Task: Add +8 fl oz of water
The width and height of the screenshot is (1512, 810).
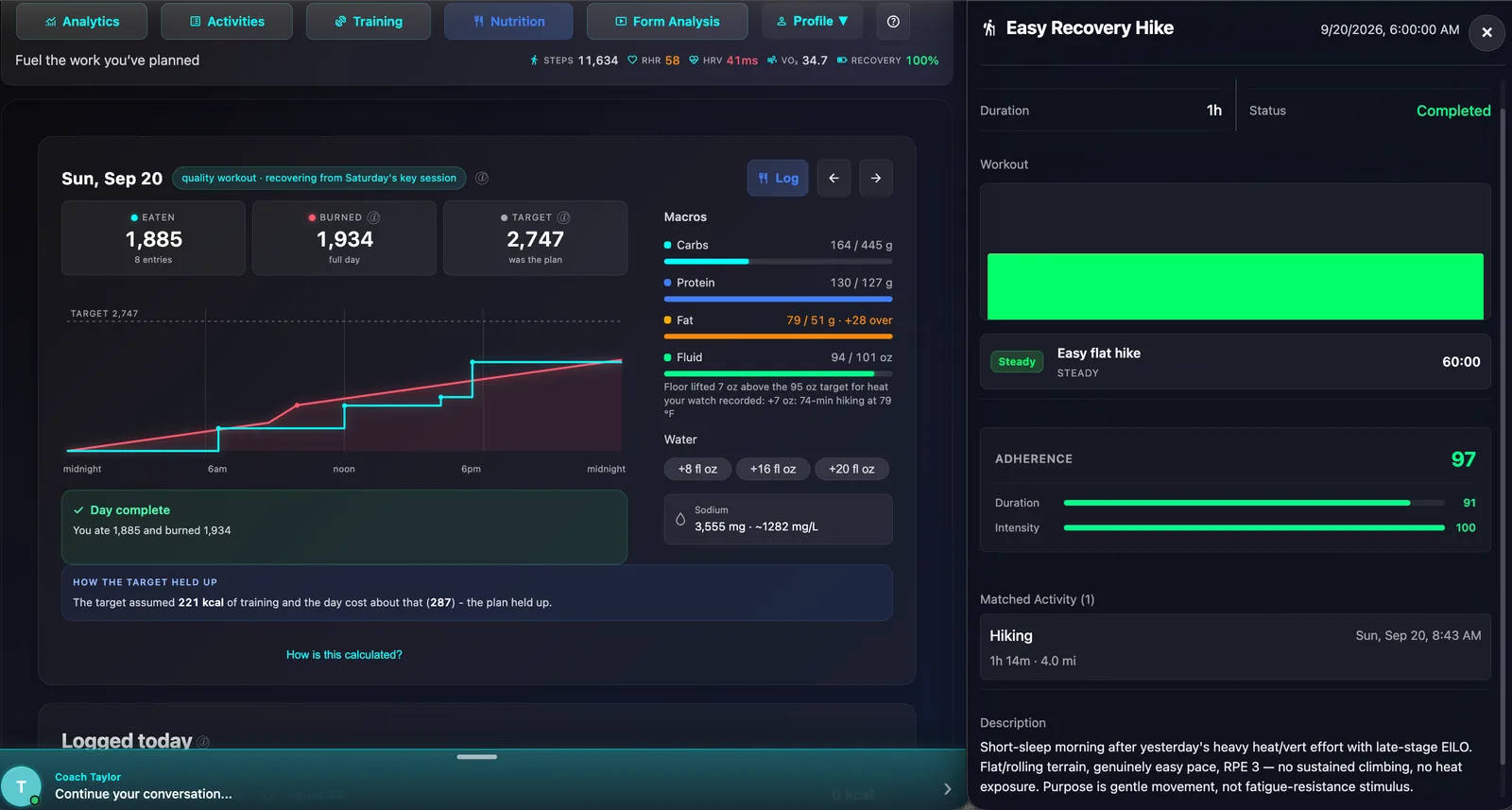Action: point(697,469)
